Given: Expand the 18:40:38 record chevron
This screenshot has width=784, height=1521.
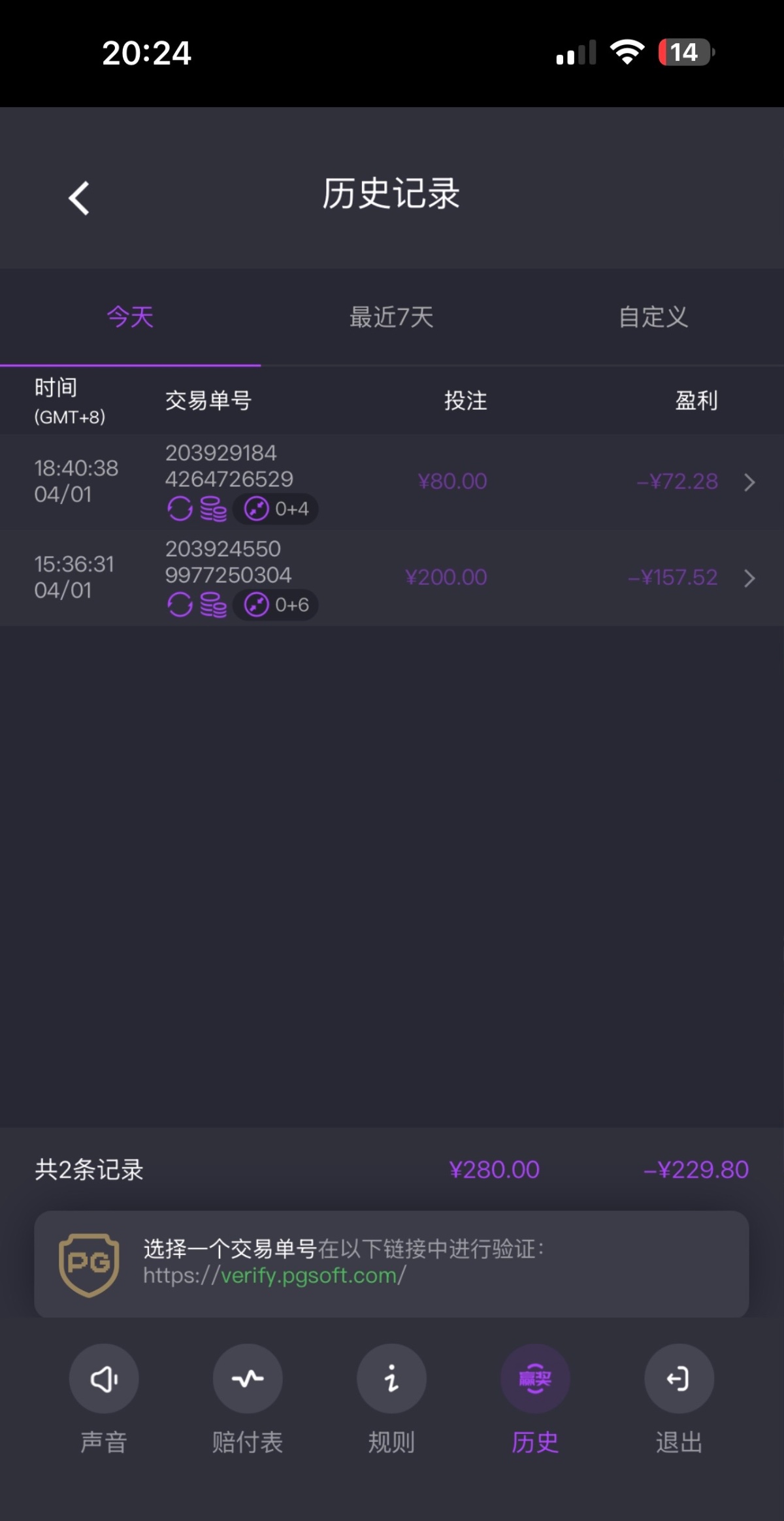Looking at the screenshot, I should [750, 482].
